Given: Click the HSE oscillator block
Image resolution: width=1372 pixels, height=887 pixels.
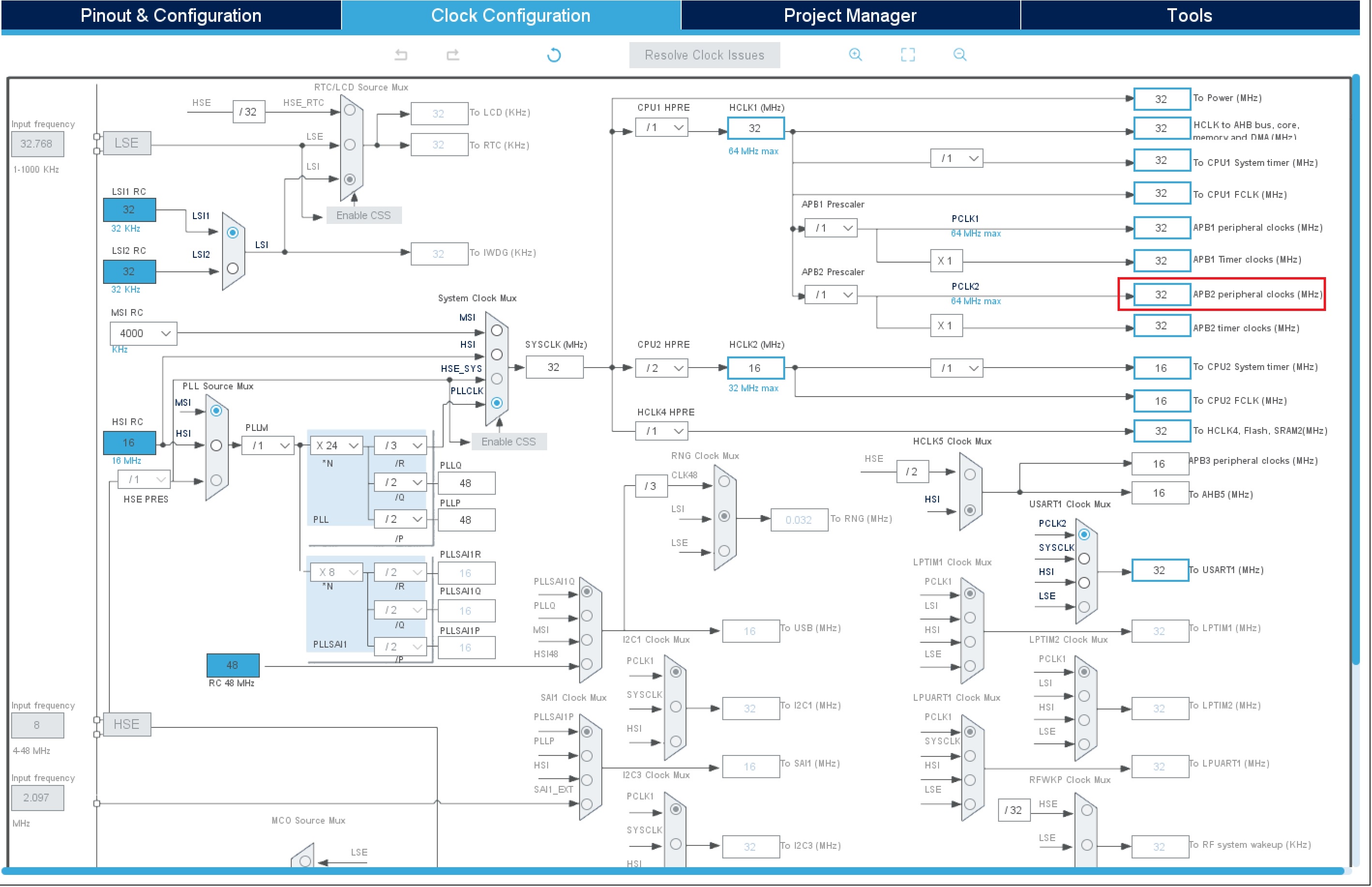Looking at the screenshot, I should tap(127, 724).
